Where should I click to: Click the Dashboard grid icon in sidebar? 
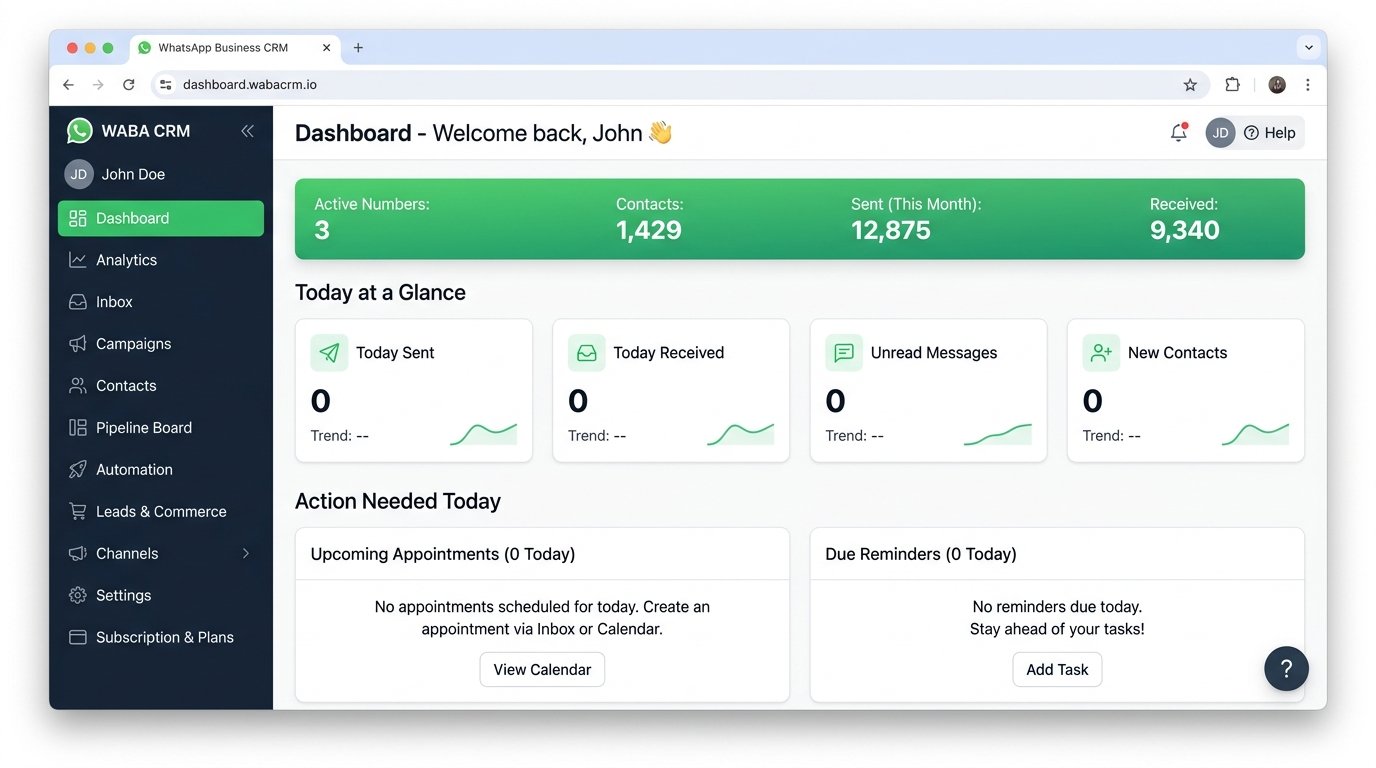[77, 218]
